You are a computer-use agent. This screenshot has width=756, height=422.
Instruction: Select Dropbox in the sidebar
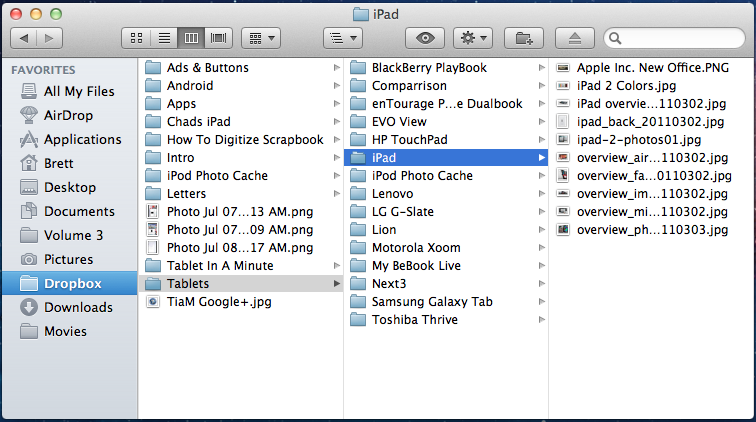70,283
